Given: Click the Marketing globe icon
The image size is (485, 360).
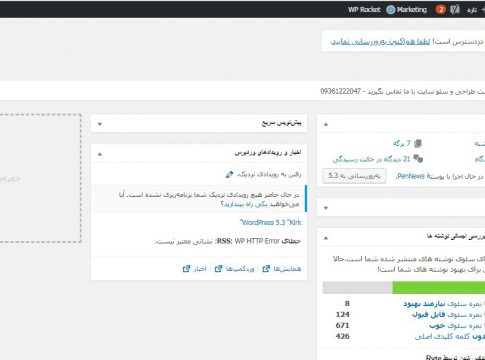Looking at the screenshot, I should coord(390,10).
